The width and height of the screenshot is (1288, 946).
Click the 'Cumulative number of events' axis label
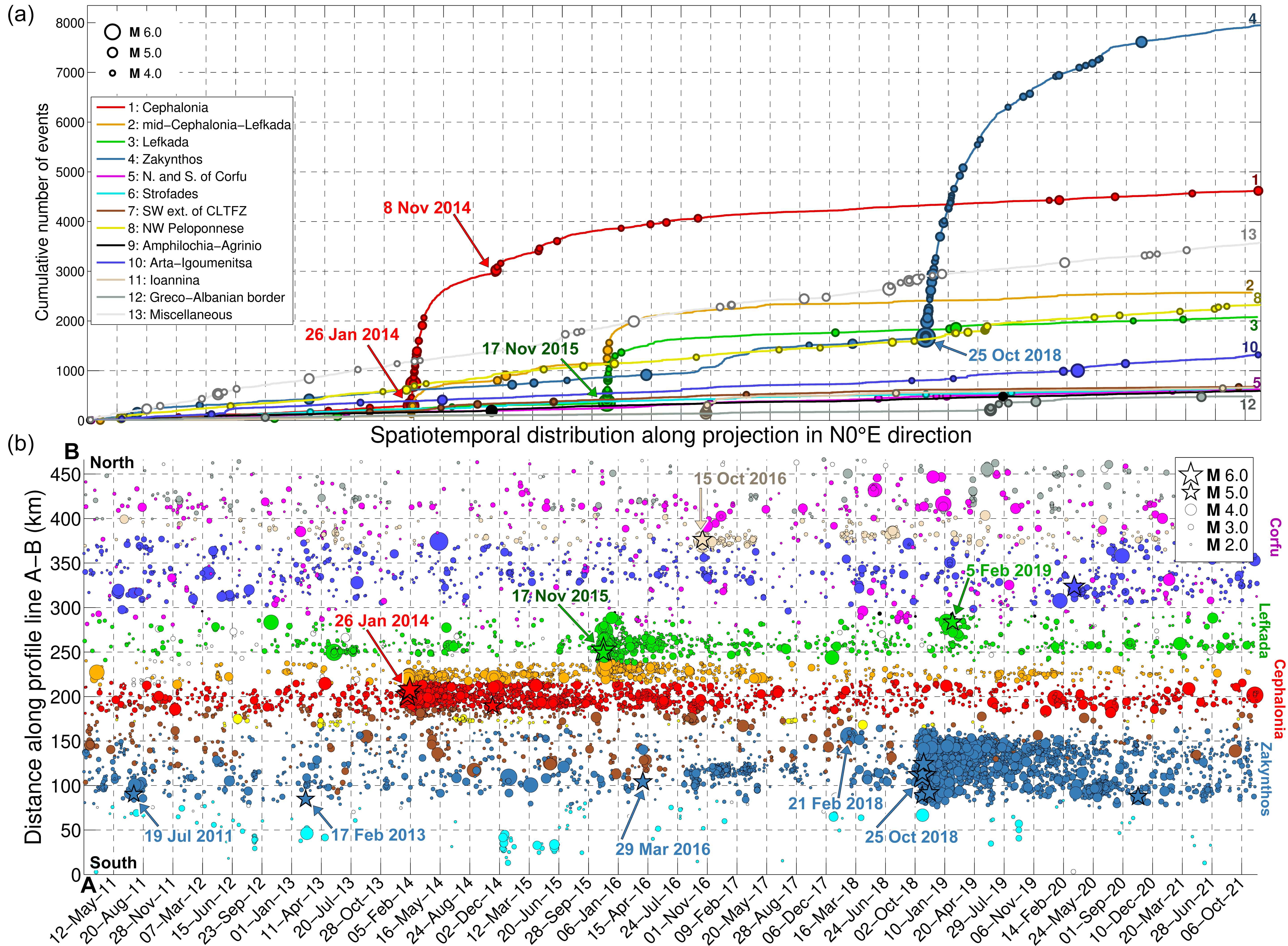click(x=42, y=212)
